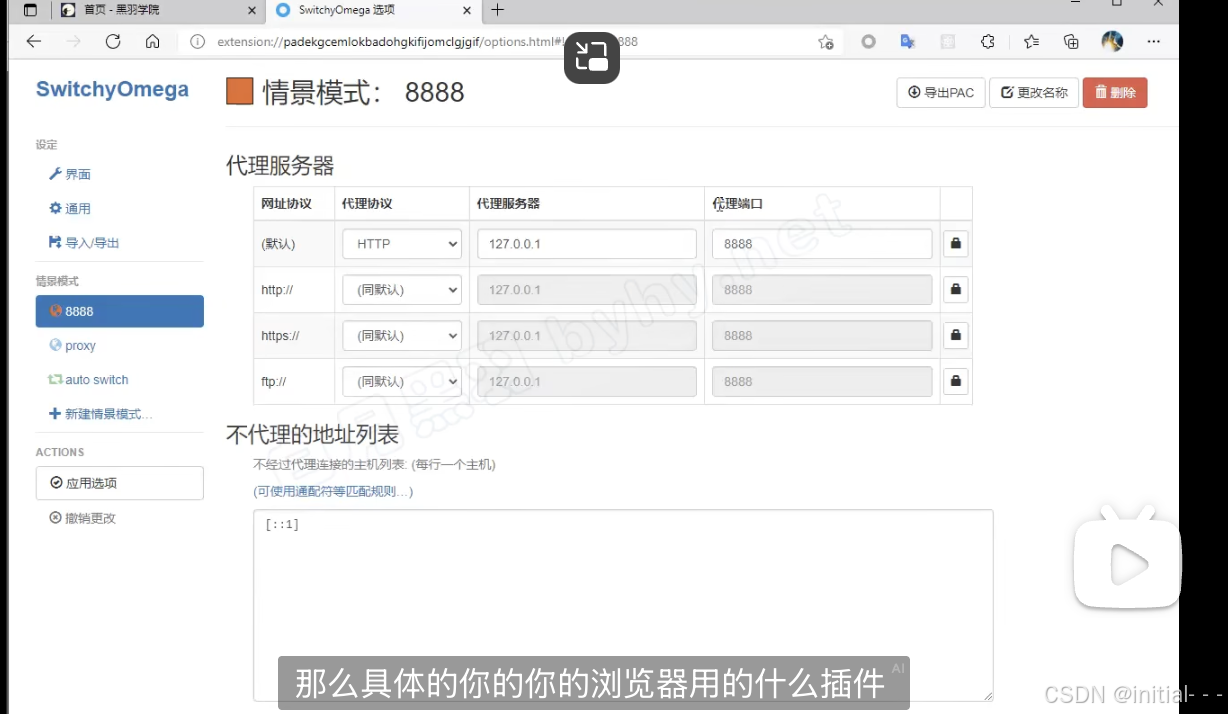Click the lock icon in https:// row

[x=956, y=335]
